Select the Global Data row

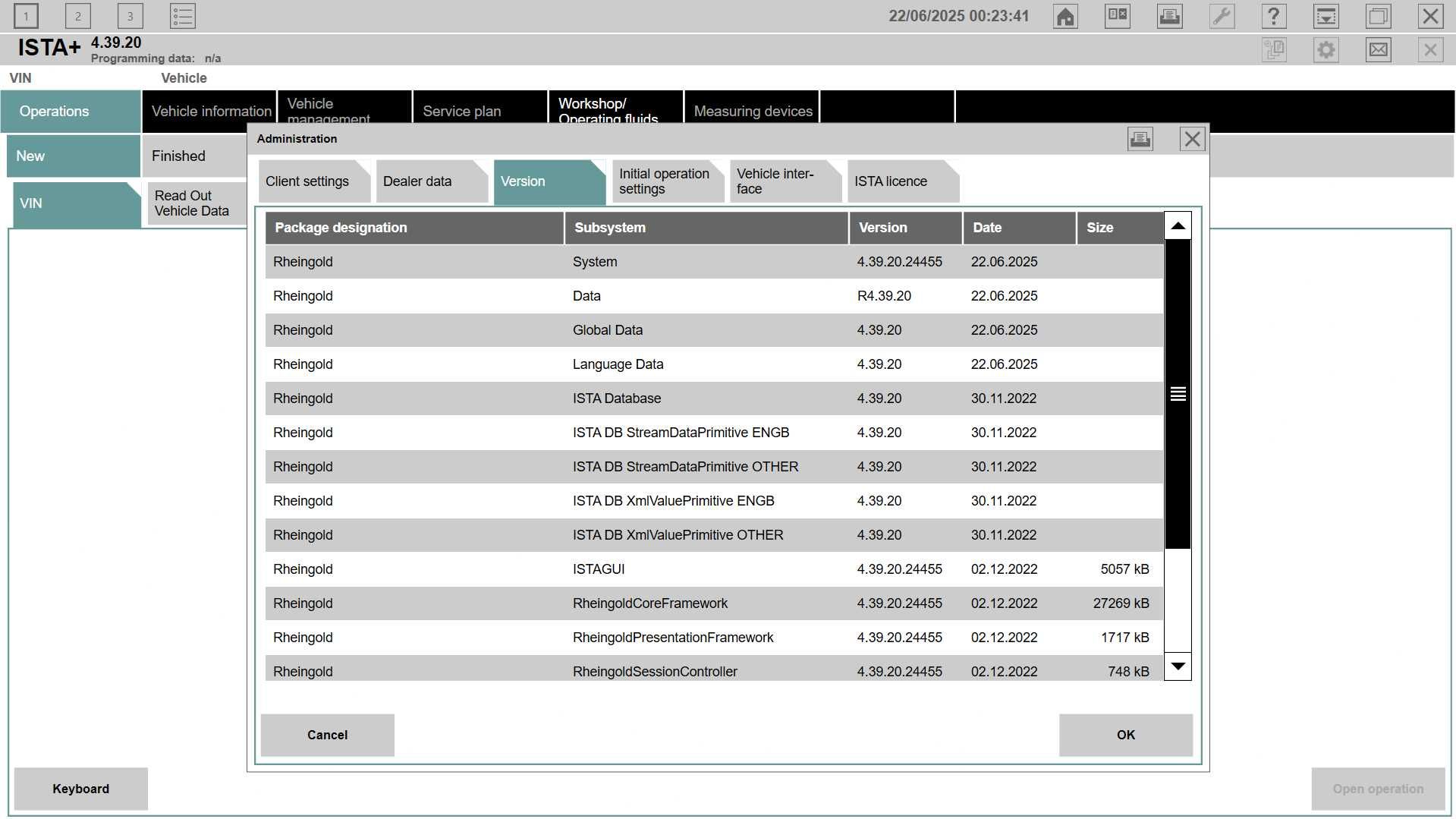pos(714,330)
